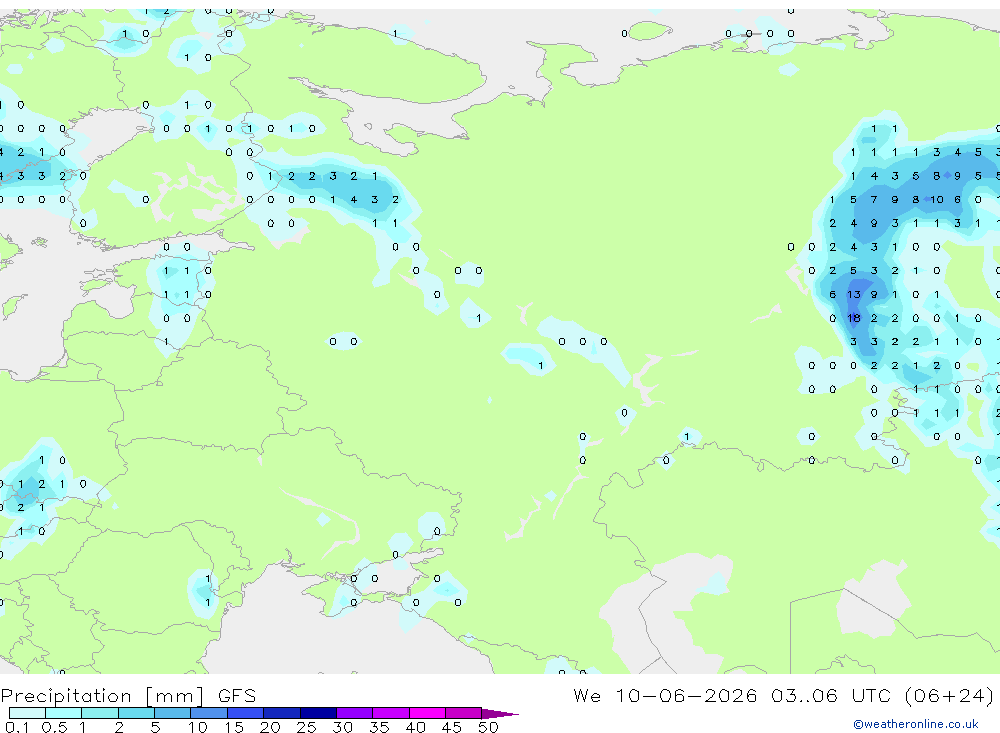Image resolution: width=1000 pixels, height=733 pixels.
Task: Select the 30–35 mm purple legend box
Action: [355, 713]
